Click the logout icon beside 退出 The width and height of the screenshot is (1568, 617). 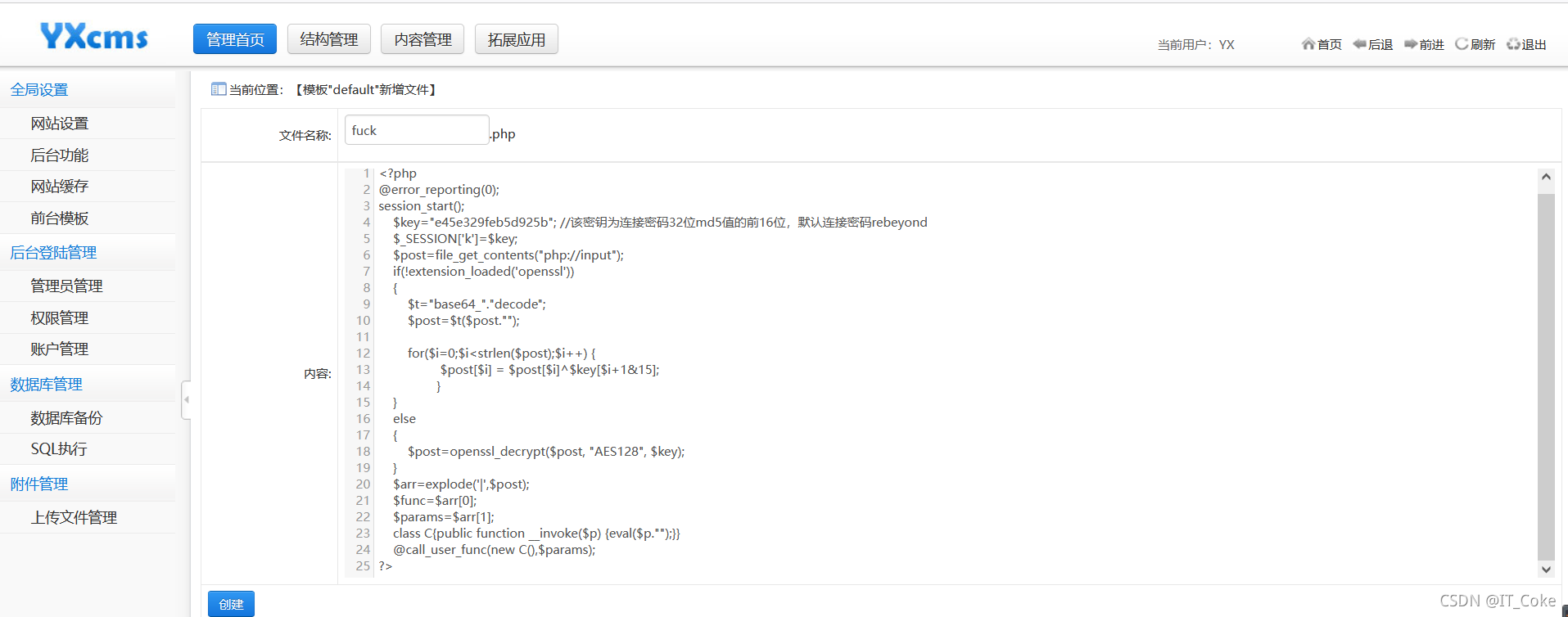[1513, 44]
